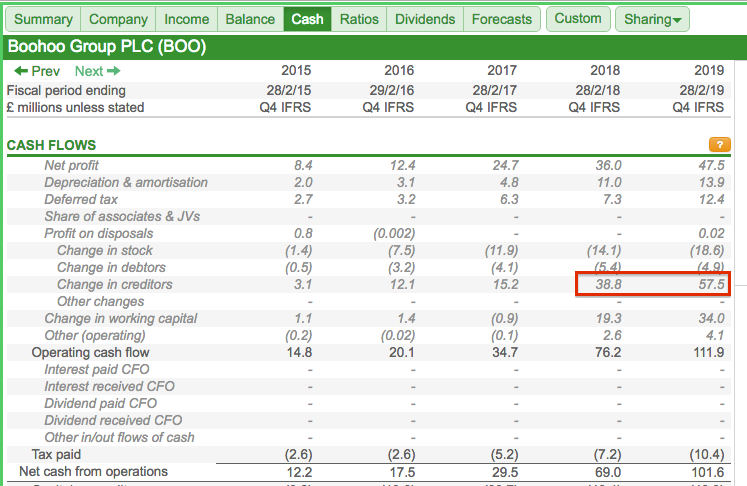The height and width of the screenshot is (486, 747).
Task: Click the Change in debtors label
Action: pos(111,267)
